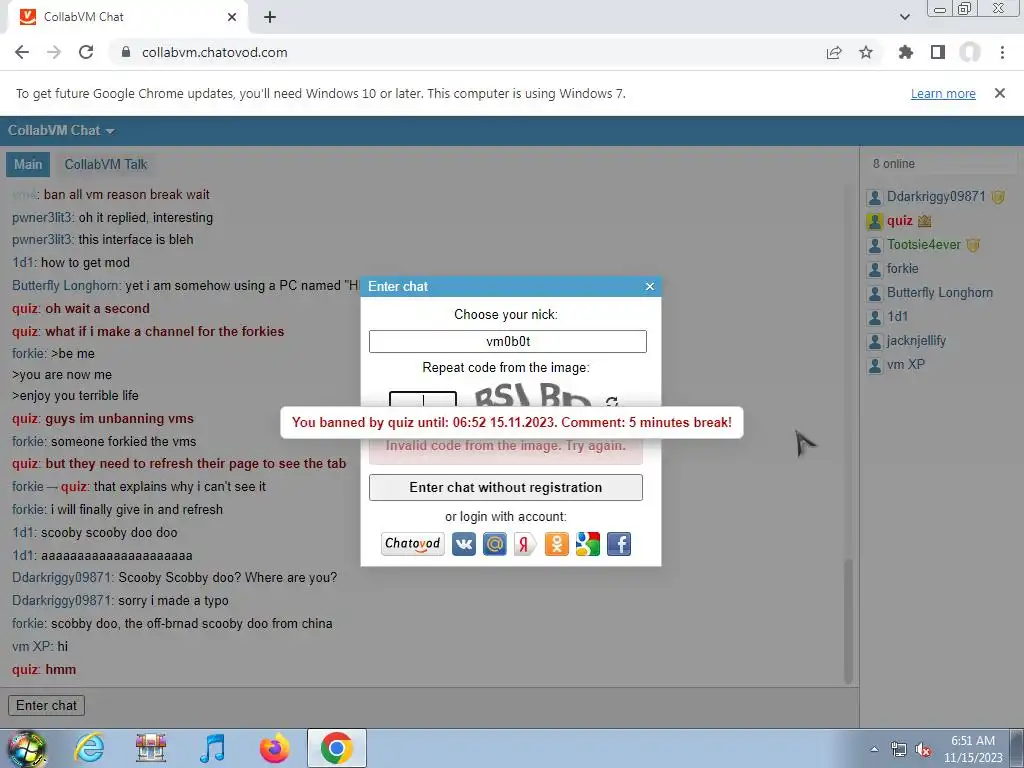Click vm XP name in 'hi' message

(x=31, y=647)
